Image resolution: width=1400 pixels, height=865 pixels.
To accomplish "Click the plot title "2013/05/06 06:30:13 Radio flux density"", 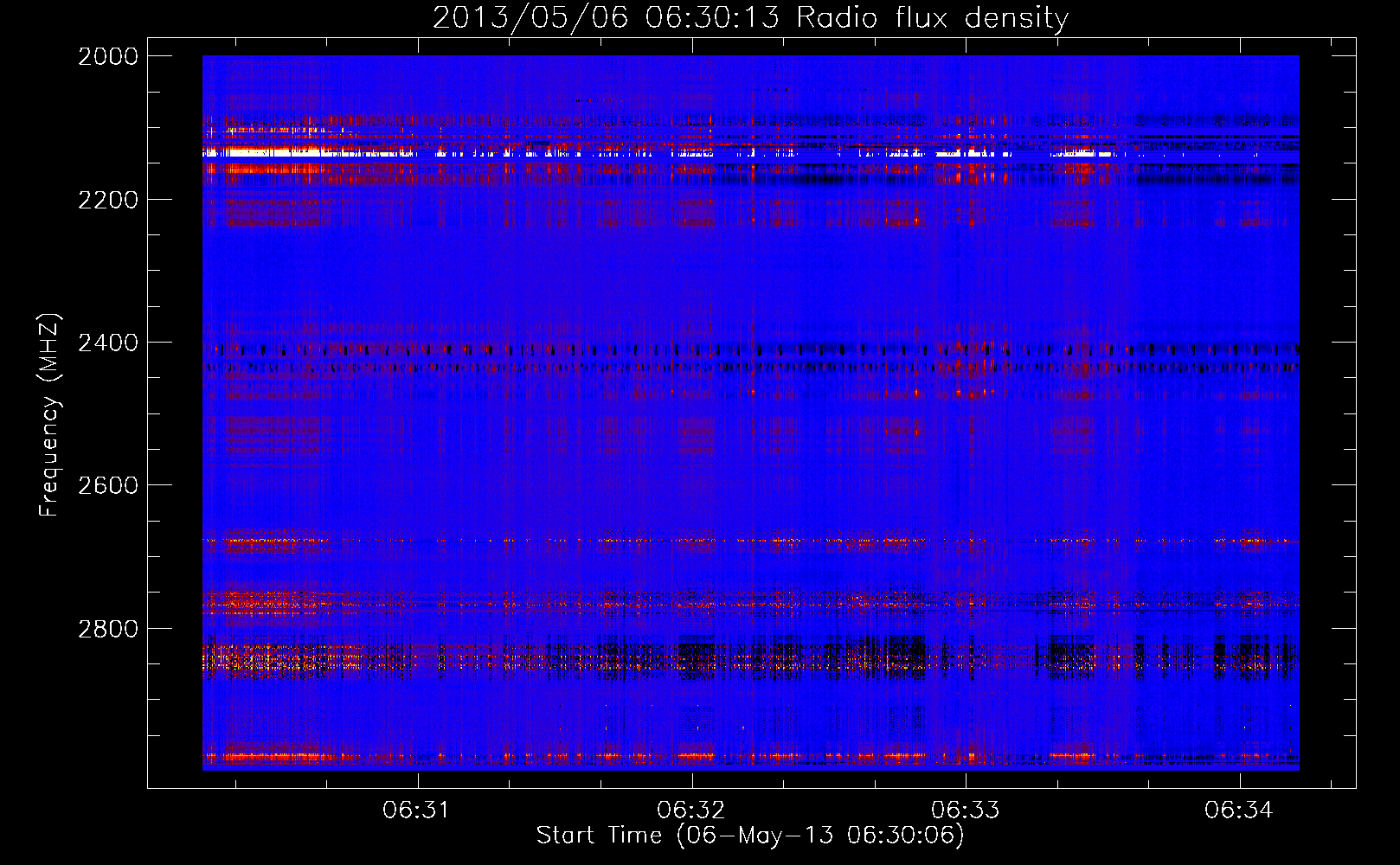I will (750, 17).
